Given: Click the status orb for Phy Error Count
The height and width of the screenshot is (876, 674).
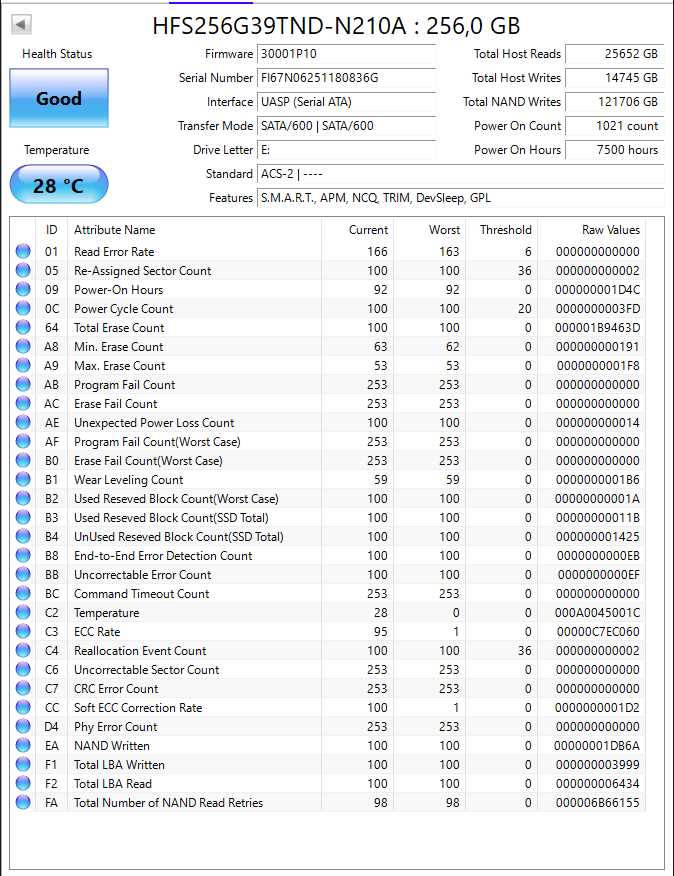Looking at the screenshot, I should tap(23, 726).
